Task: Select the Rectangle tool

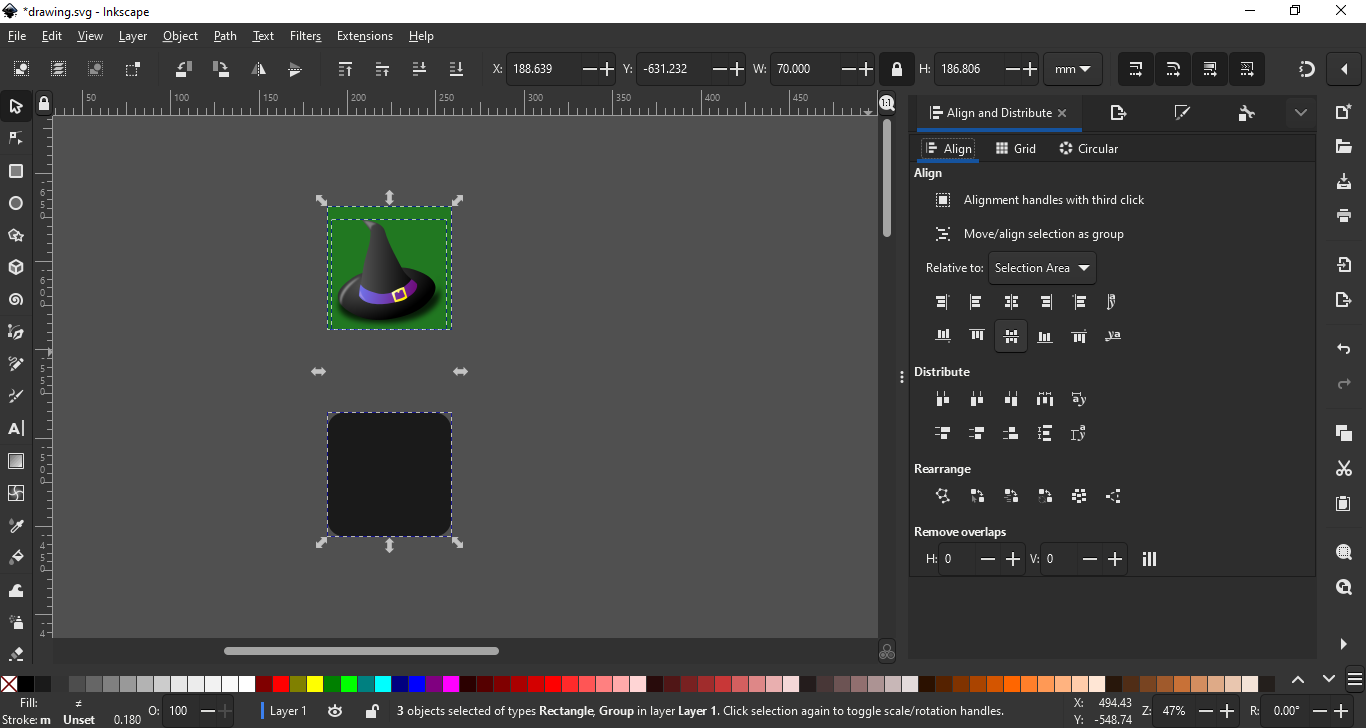Action: pyautogui.click(x=16, y=171)
